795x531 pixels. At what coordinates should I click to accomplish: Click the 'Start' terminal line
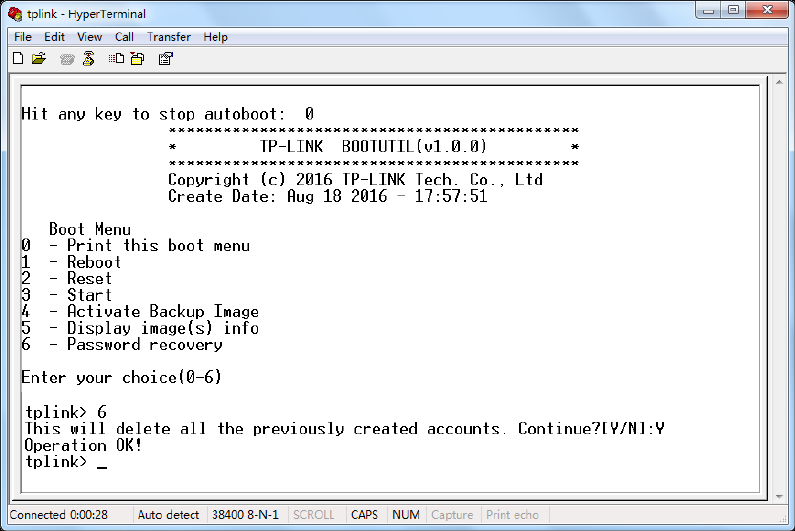66,295
